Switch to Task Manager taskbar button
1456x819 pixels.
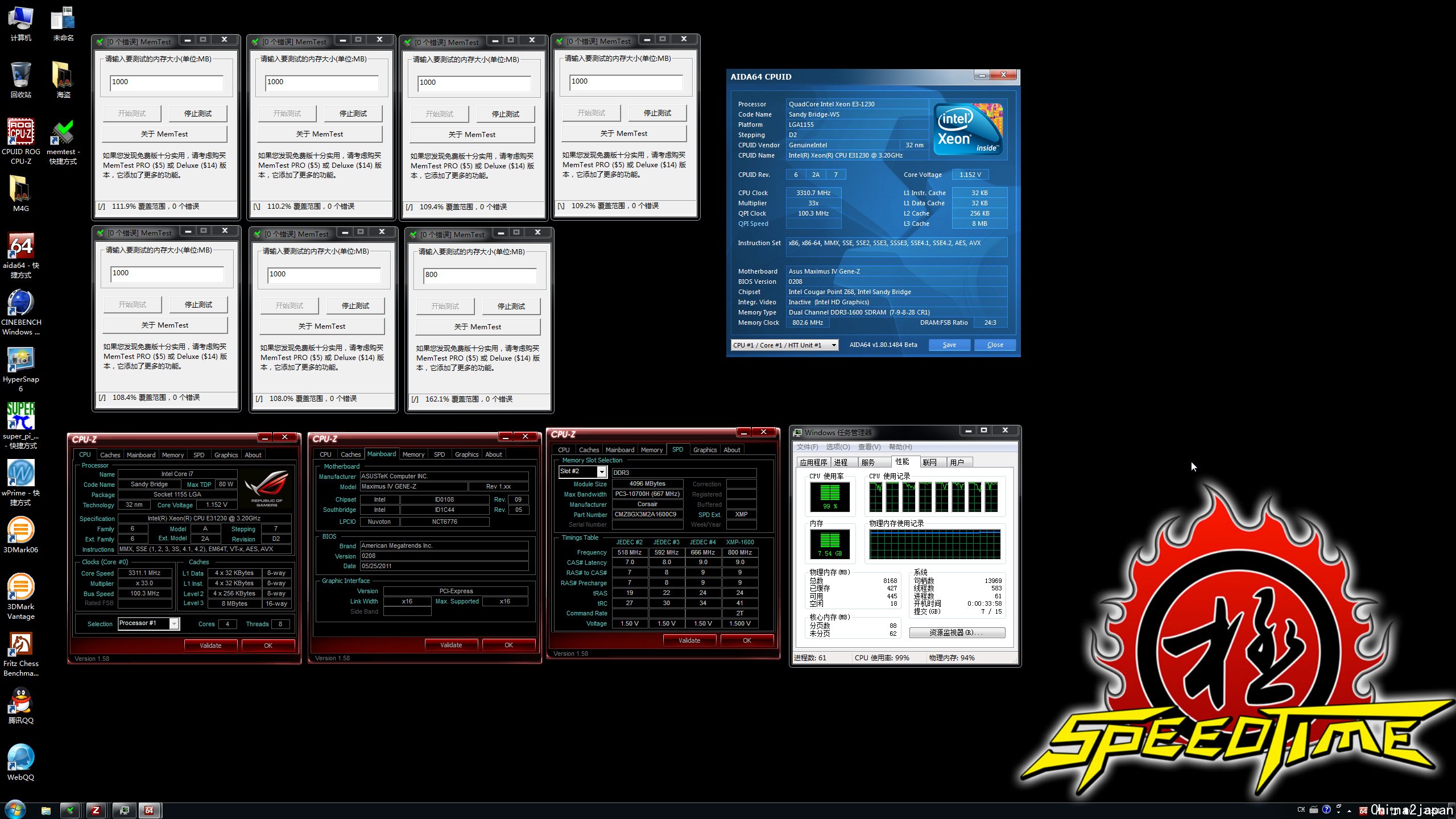[x=123, y=810]
